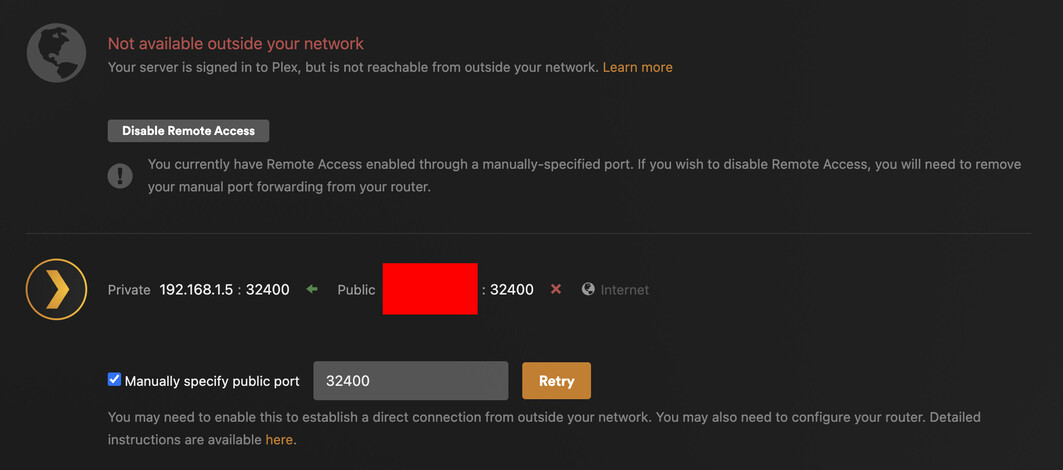Click the 'Public' label text
The width and height of the screenshot is (1063, 470).
[x=356, y=290]
